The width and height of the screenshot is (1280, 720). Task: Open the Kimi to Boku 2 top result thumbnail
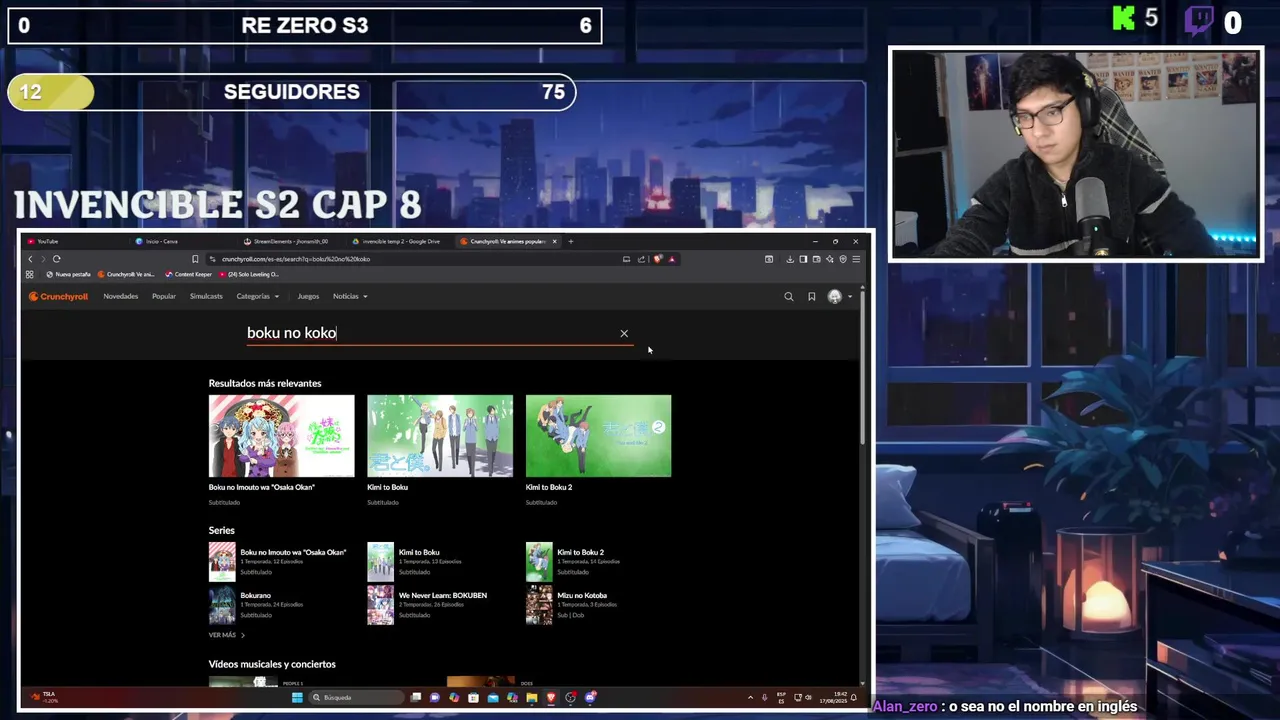point(598,436)
